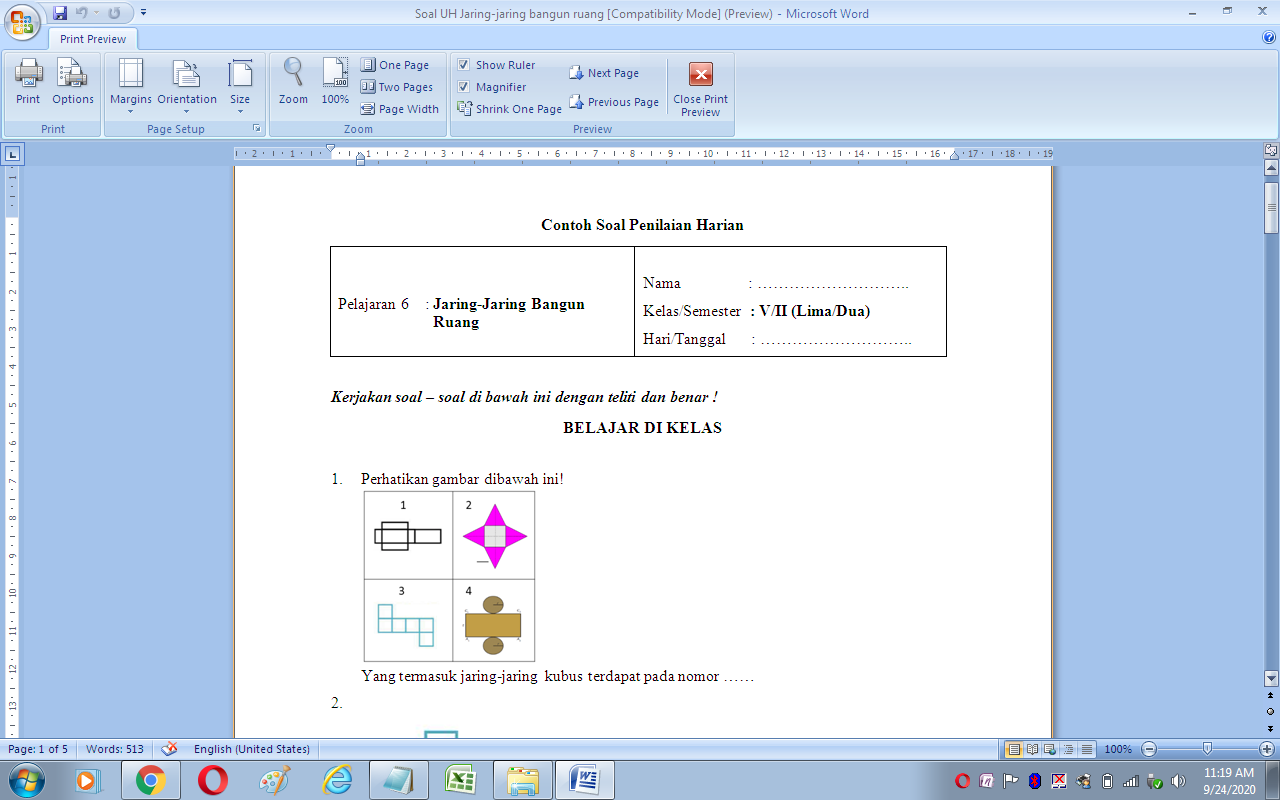The height and width of the screenshot is (800, 1280).
Task: Switch to Outline view
Action: pyautogui.click(x=1068, y=749)
